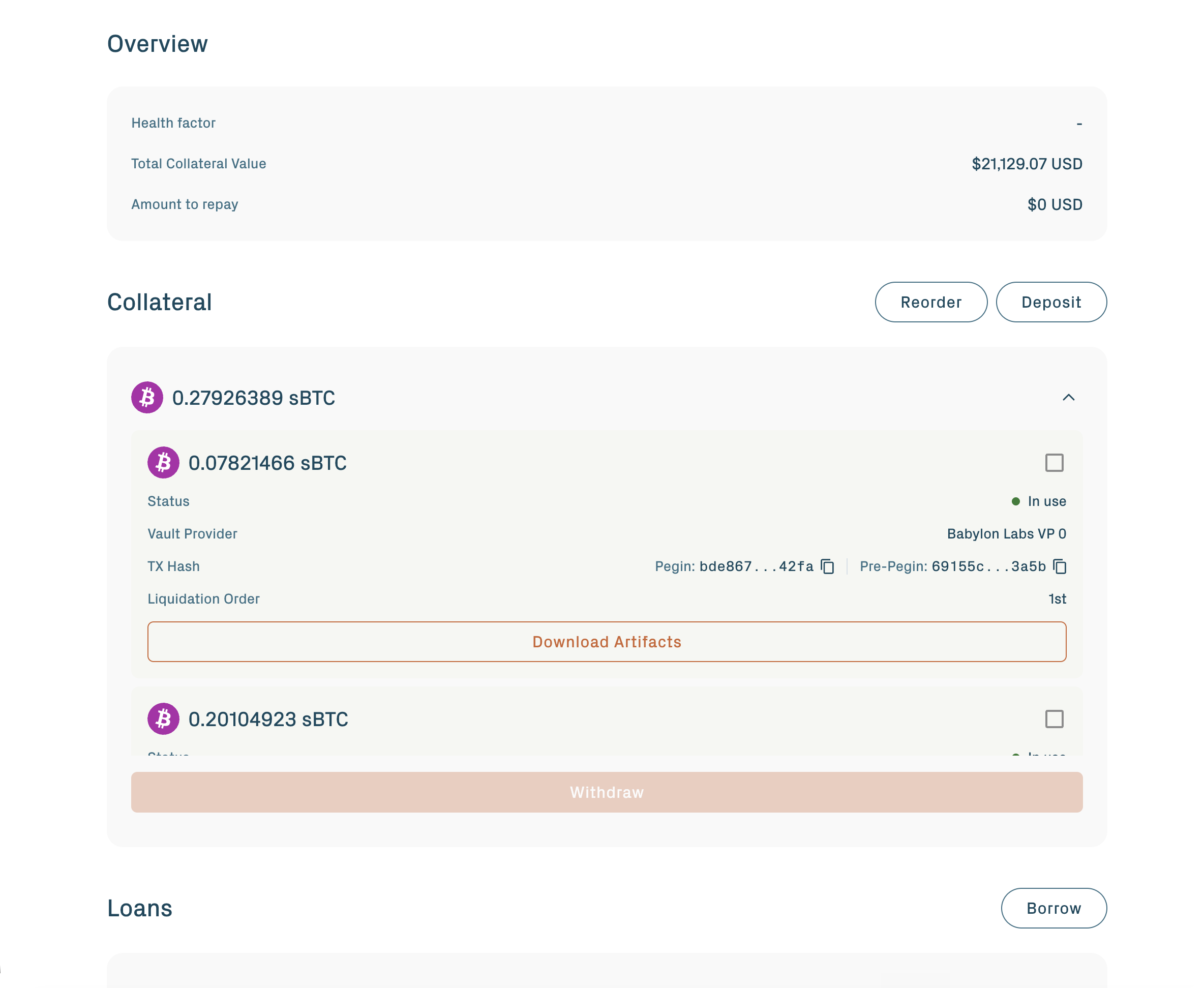
Task: Click the Borrow button
Action: pyautogui.click(x=1054, y=908)
